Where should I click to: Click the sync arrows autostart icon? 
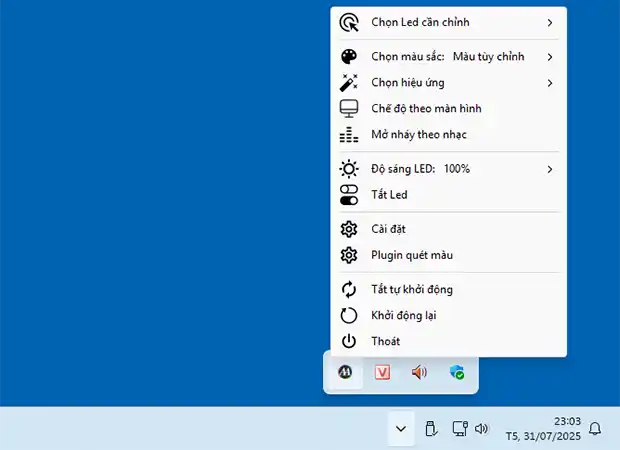(x=349, y=289)
